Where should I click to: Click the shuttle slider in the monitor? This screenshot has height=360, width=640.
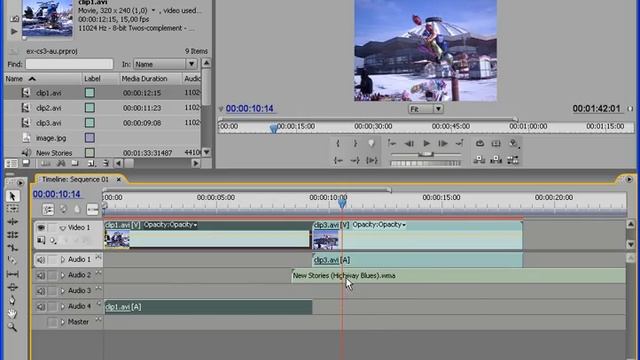point(426,154)
